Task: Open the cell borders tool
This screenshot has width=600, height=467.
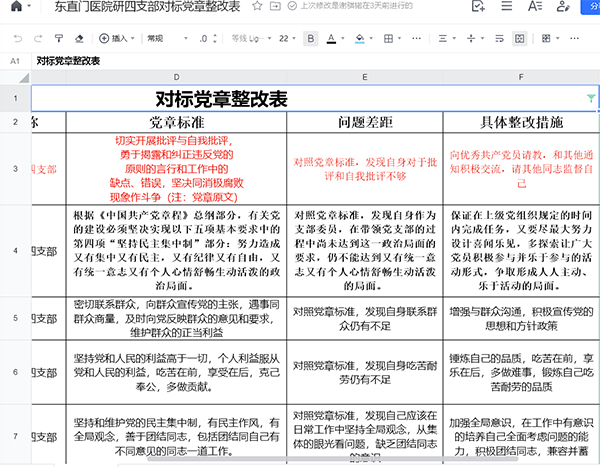Action: coord(387,39)
